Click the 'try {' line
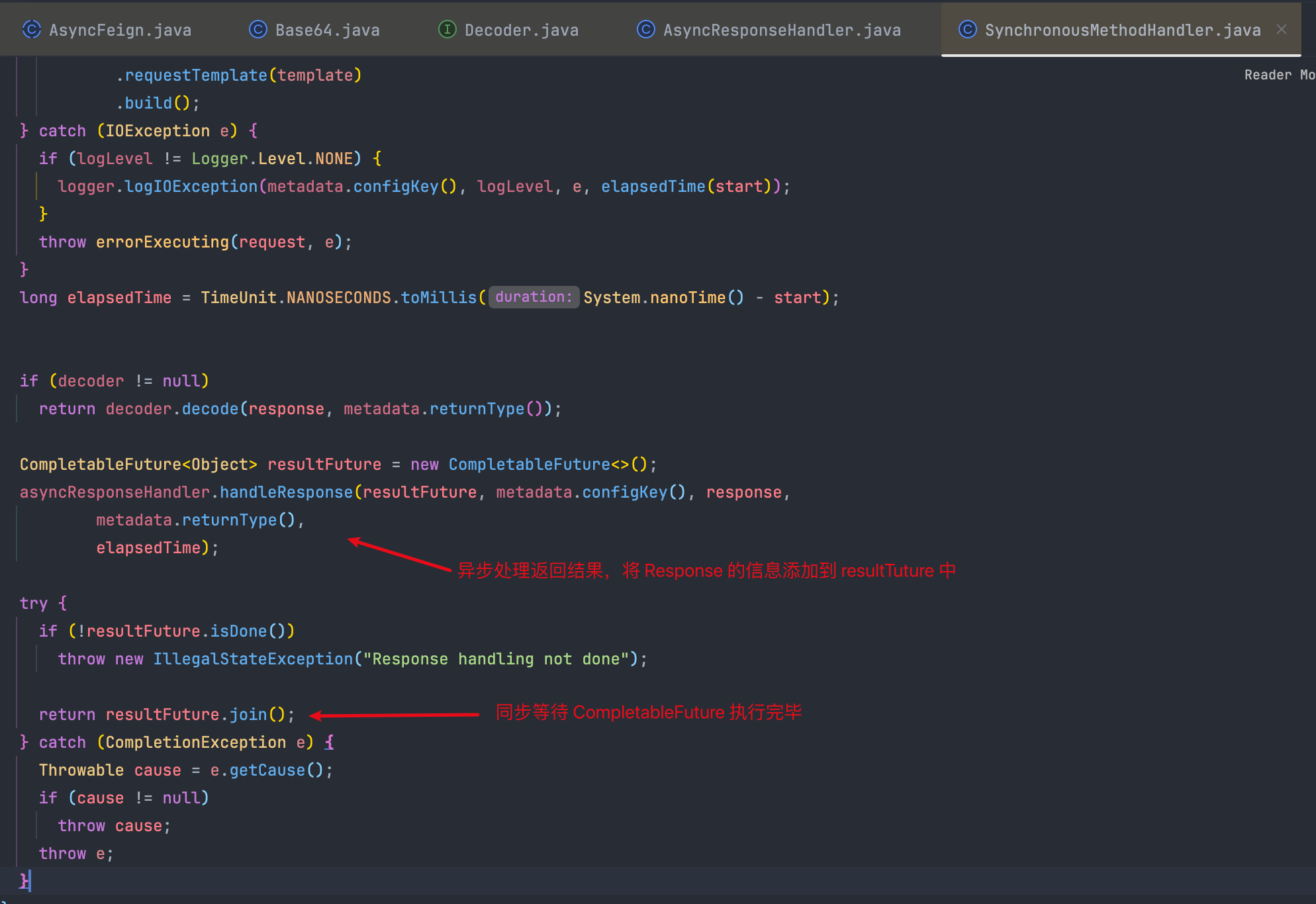Screen dimensions: 1316x904 (x=44, y=604)
